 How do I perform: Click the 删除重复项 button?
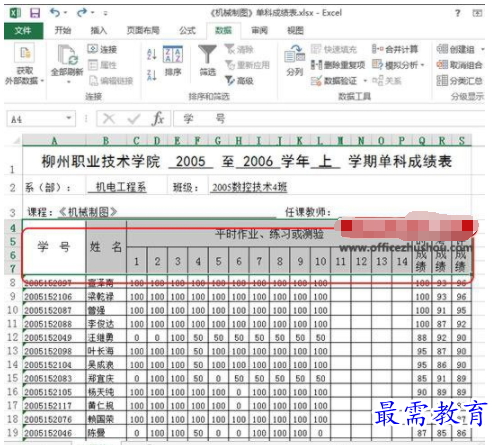click(x=338, y=65)
